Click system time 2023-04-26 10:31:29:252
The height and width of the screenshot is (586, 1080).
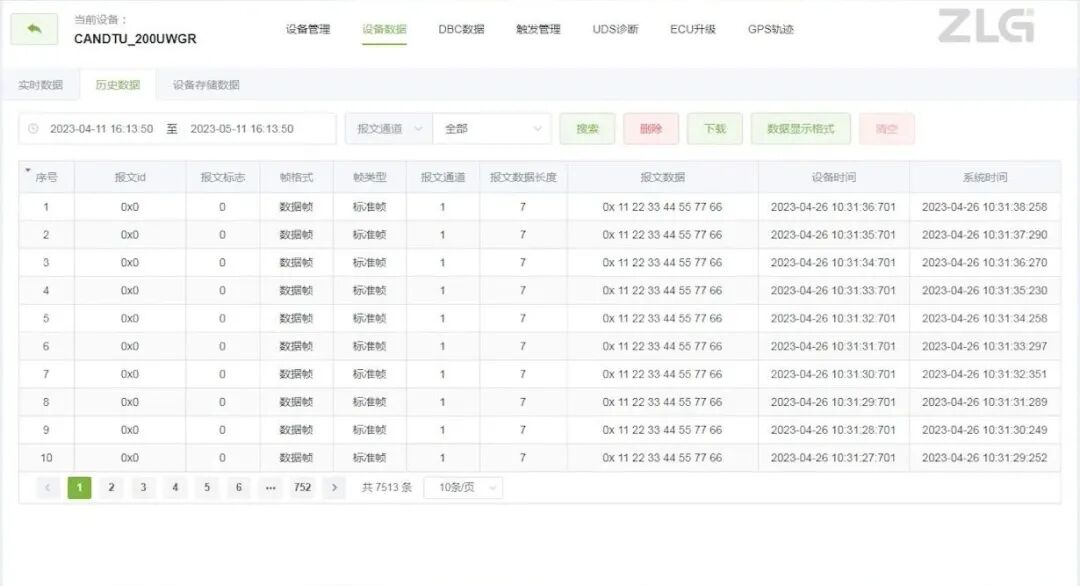[985, 458]
